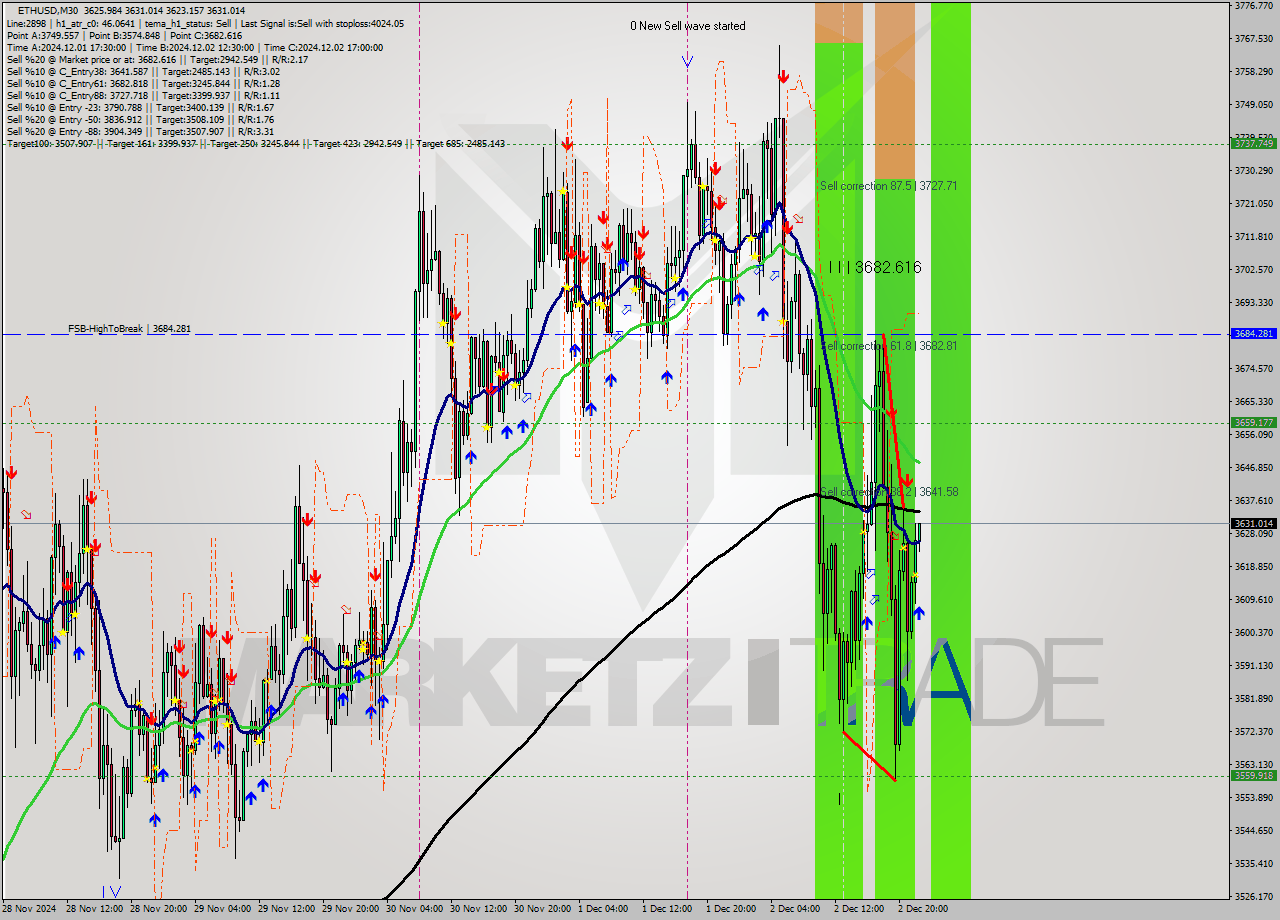
Task: Select 'Sell %20 @ Market price' line
Action: click(x=157, y=59)
